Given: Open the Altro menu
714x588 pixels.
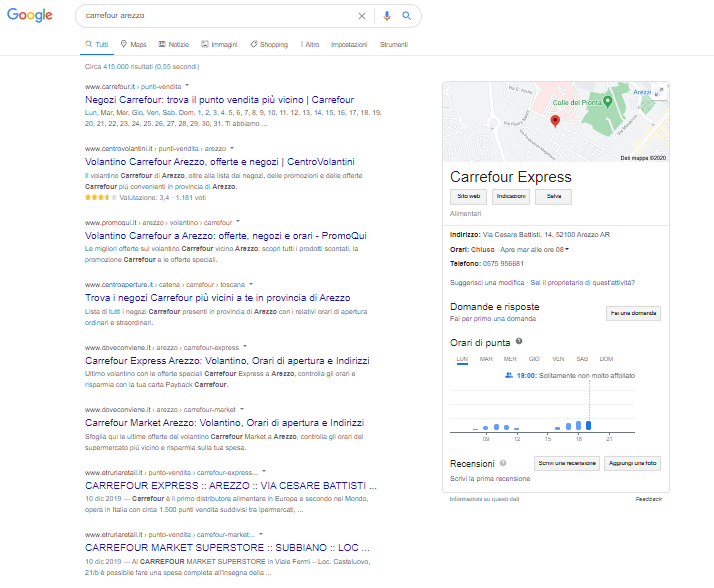Looking at the screenshot, I should 310,44.
